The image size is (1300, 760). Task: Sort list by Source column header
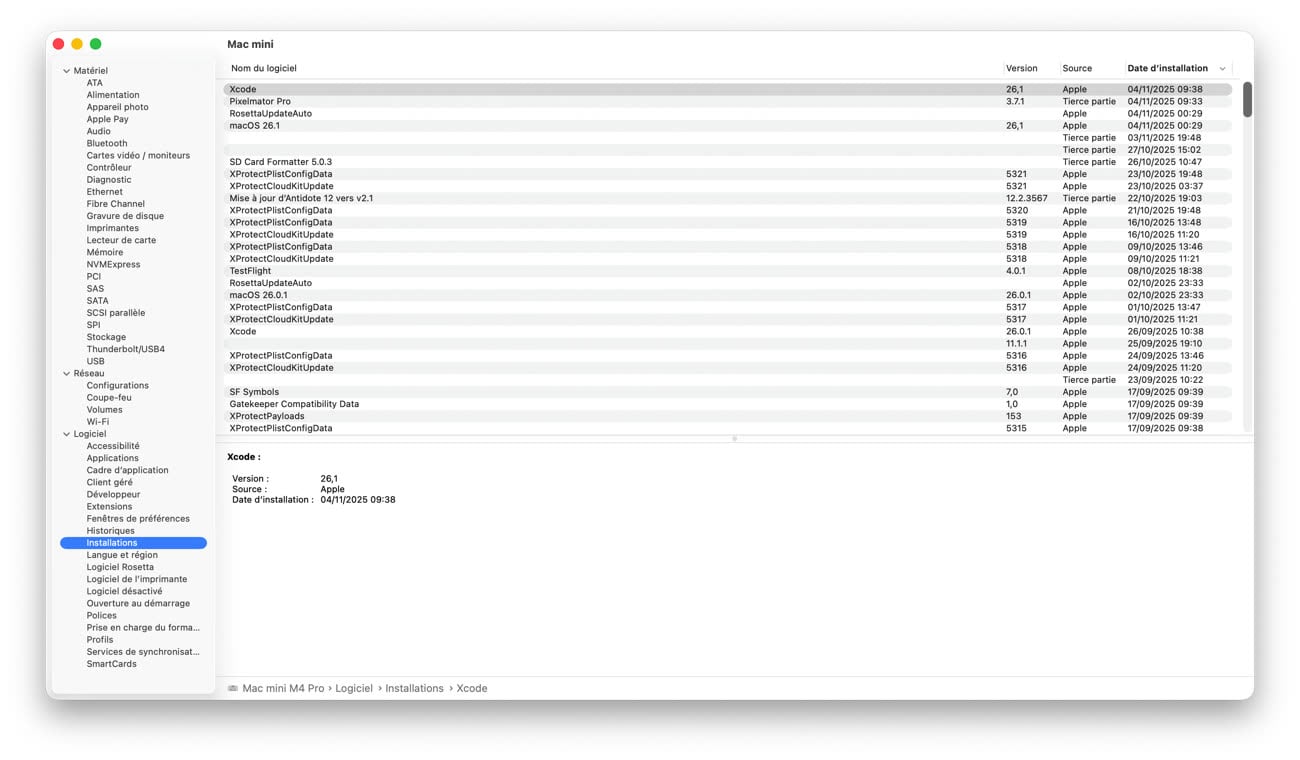1076,69
